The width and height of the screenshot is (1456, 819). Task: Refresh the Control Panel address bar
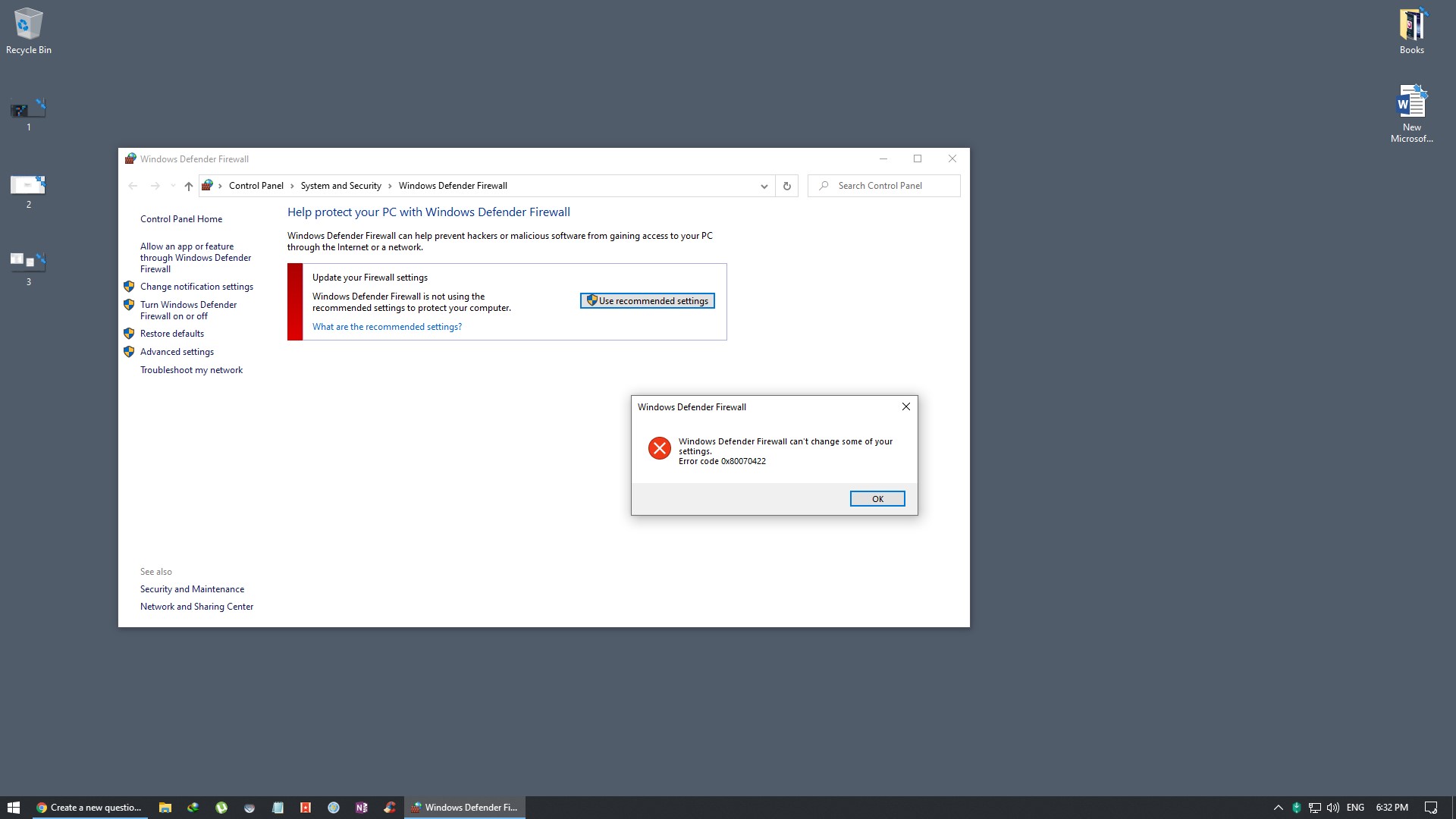pos(786,186)
